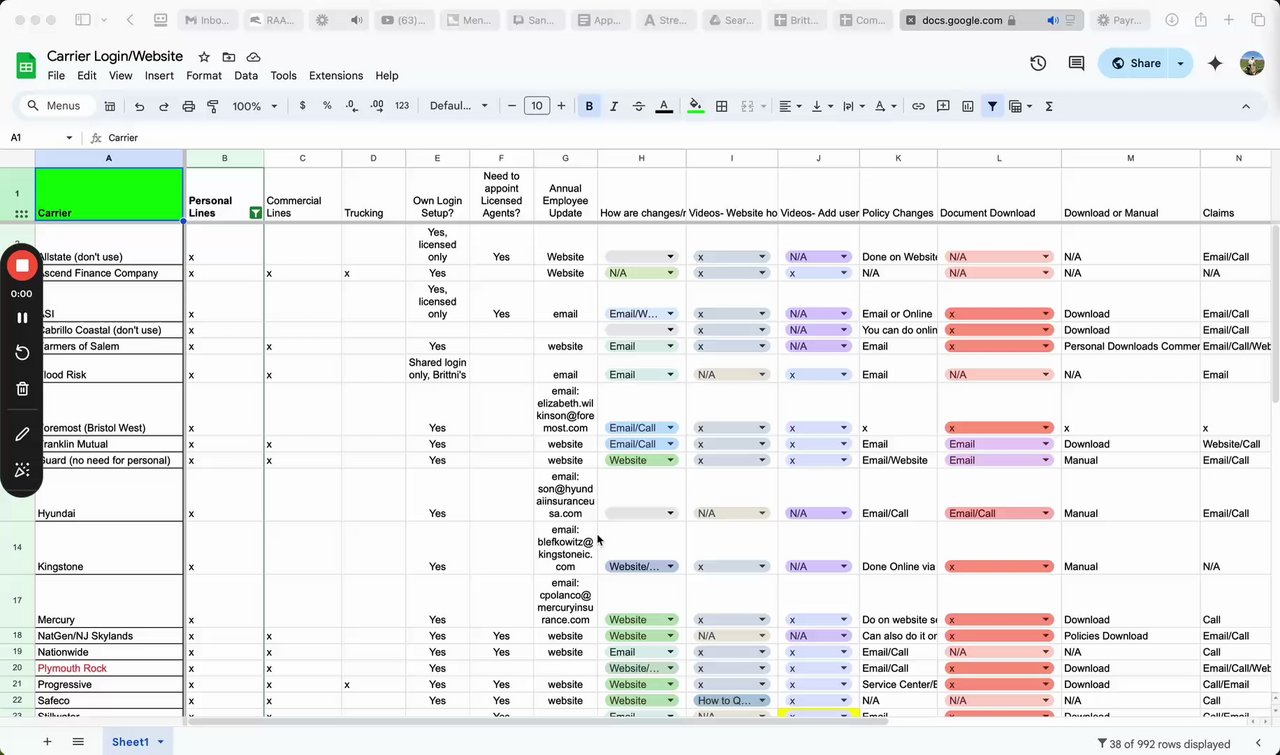The width and height of the screenshot is (1280, 755).
Task: Toggle the filter funnel in toolbar
Action: click(x=992, y=106)
